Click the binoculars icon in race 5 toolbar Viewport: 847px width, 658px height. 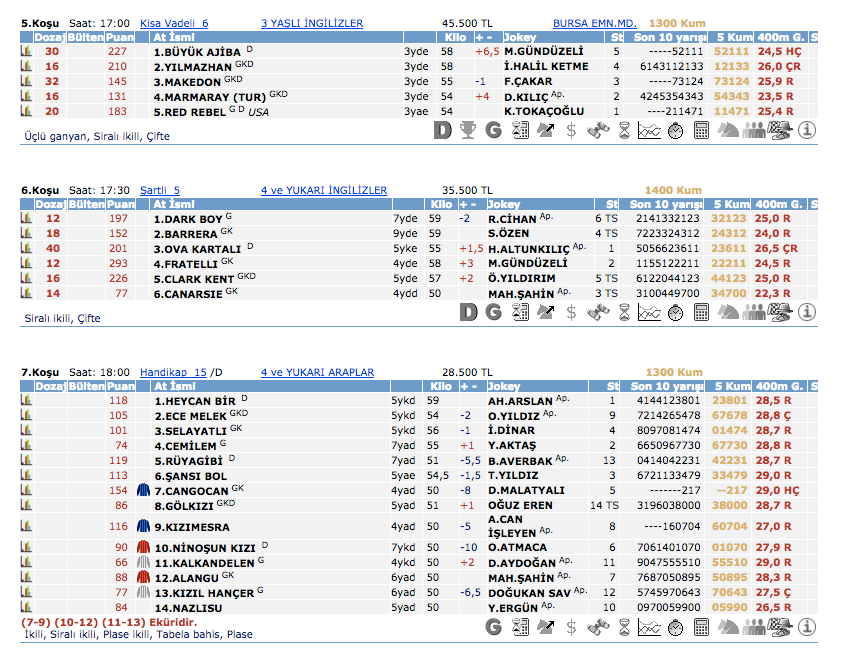pos(597,129)
